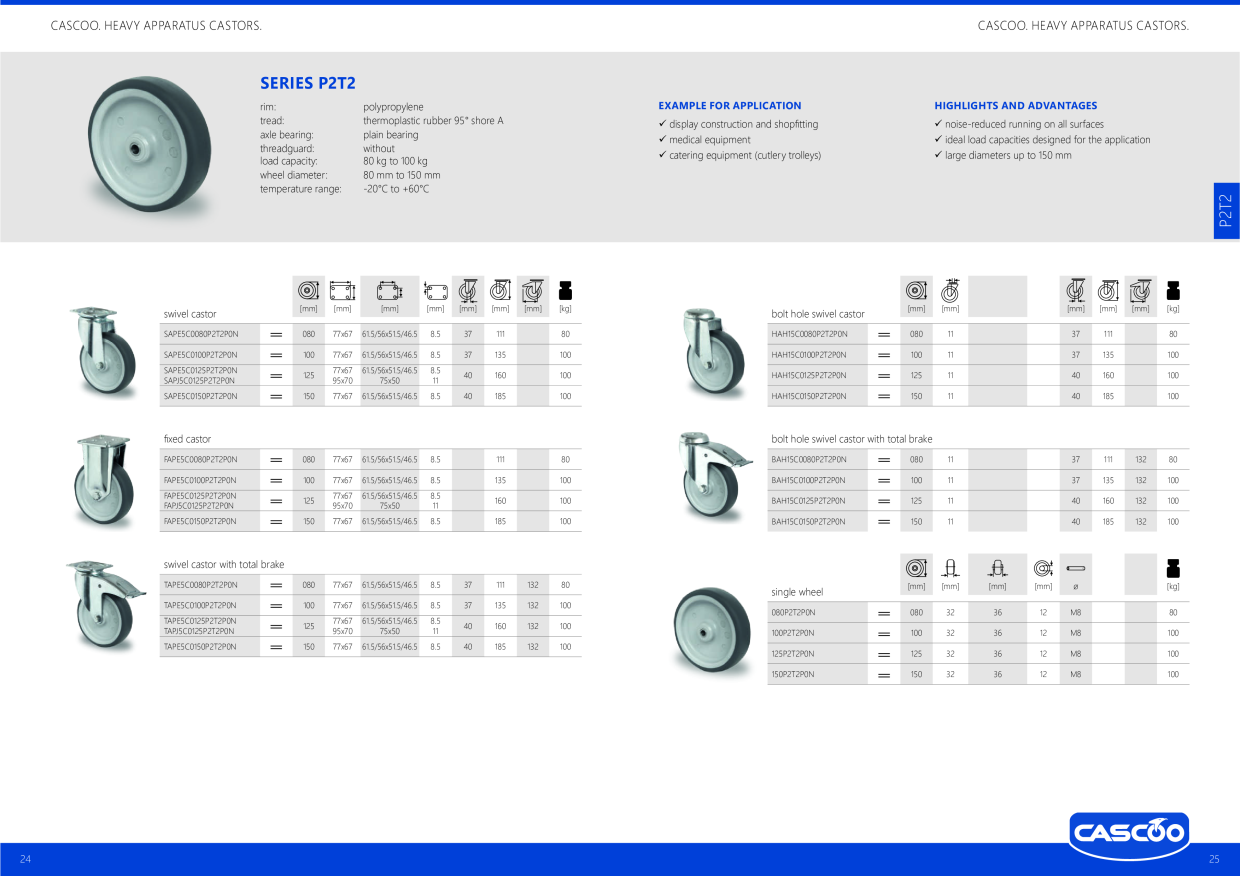Click part number 125P2T2P0N
The height and width of the screenshot is (876, 1240).
coord(793,654)
